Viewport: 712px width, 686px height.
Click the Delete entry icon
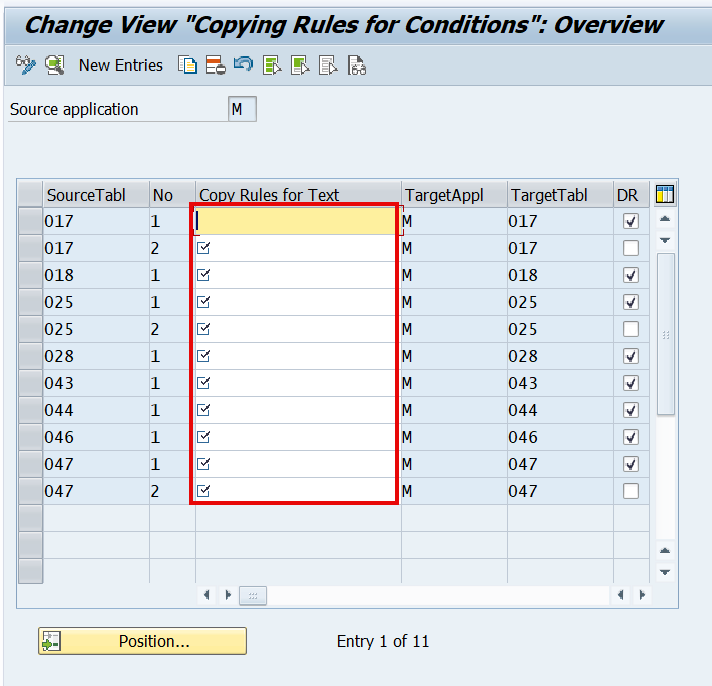tap(215, 65)
